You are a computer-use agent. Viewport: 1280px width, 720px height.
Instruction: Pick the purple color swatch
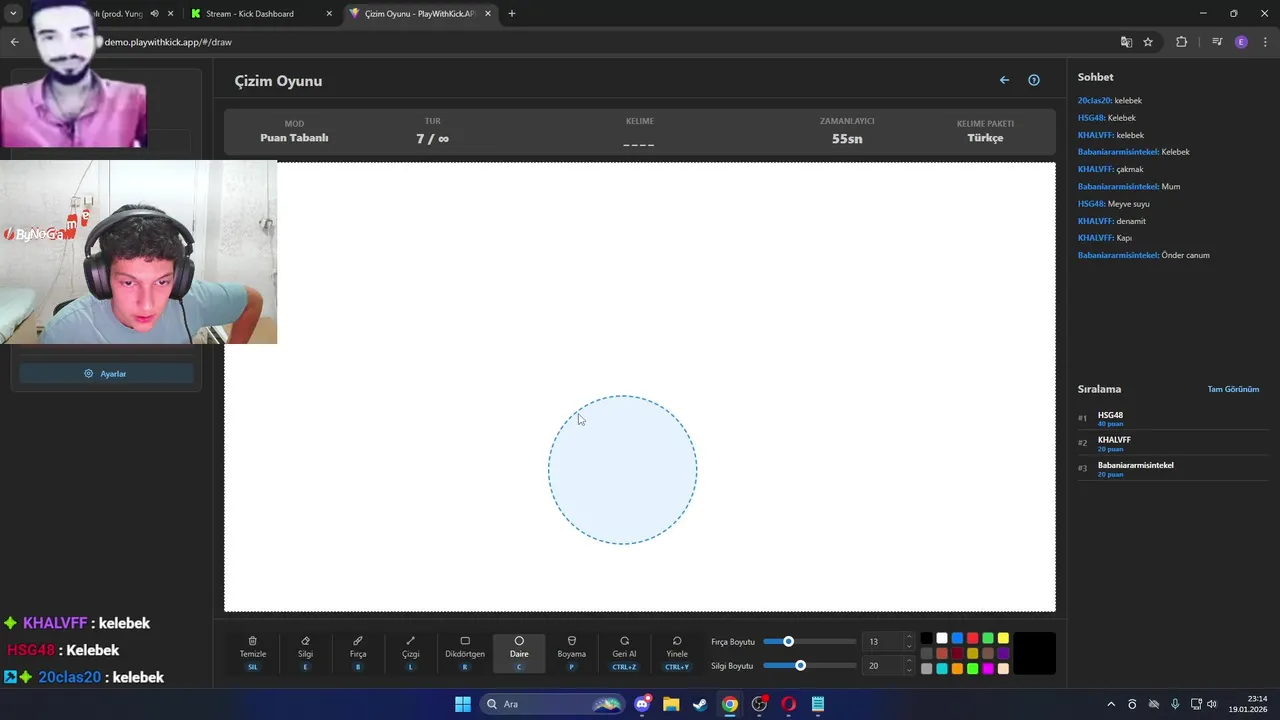[x=1003, y=653]
